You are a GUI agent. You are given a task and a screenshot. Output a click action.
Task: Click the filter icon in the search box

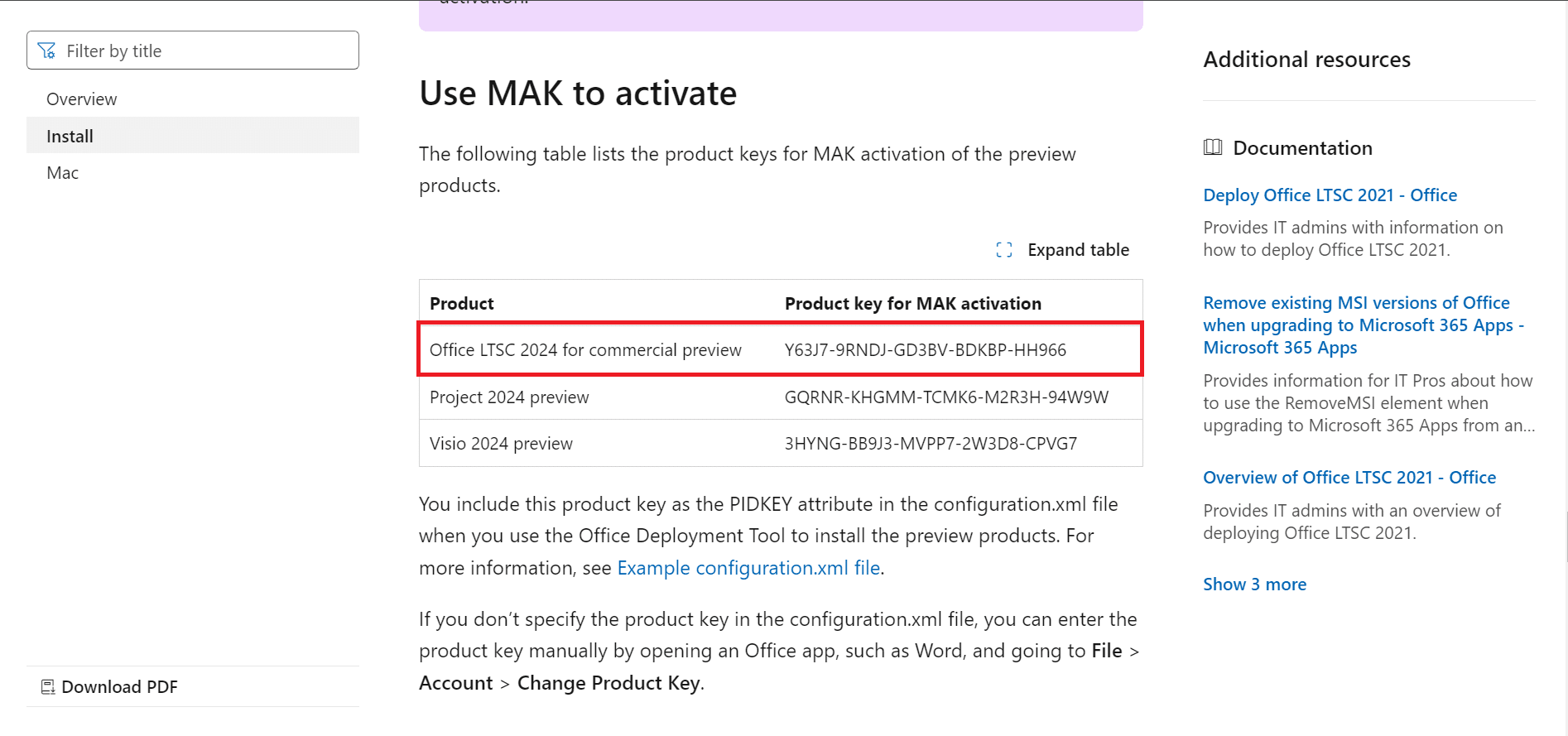(x=47, y=51)
